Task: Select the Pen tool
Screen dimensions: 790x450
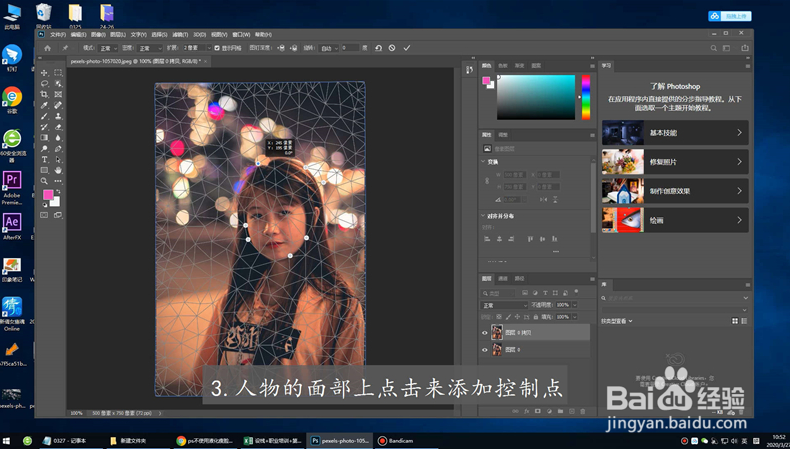Action: point(58,149)
